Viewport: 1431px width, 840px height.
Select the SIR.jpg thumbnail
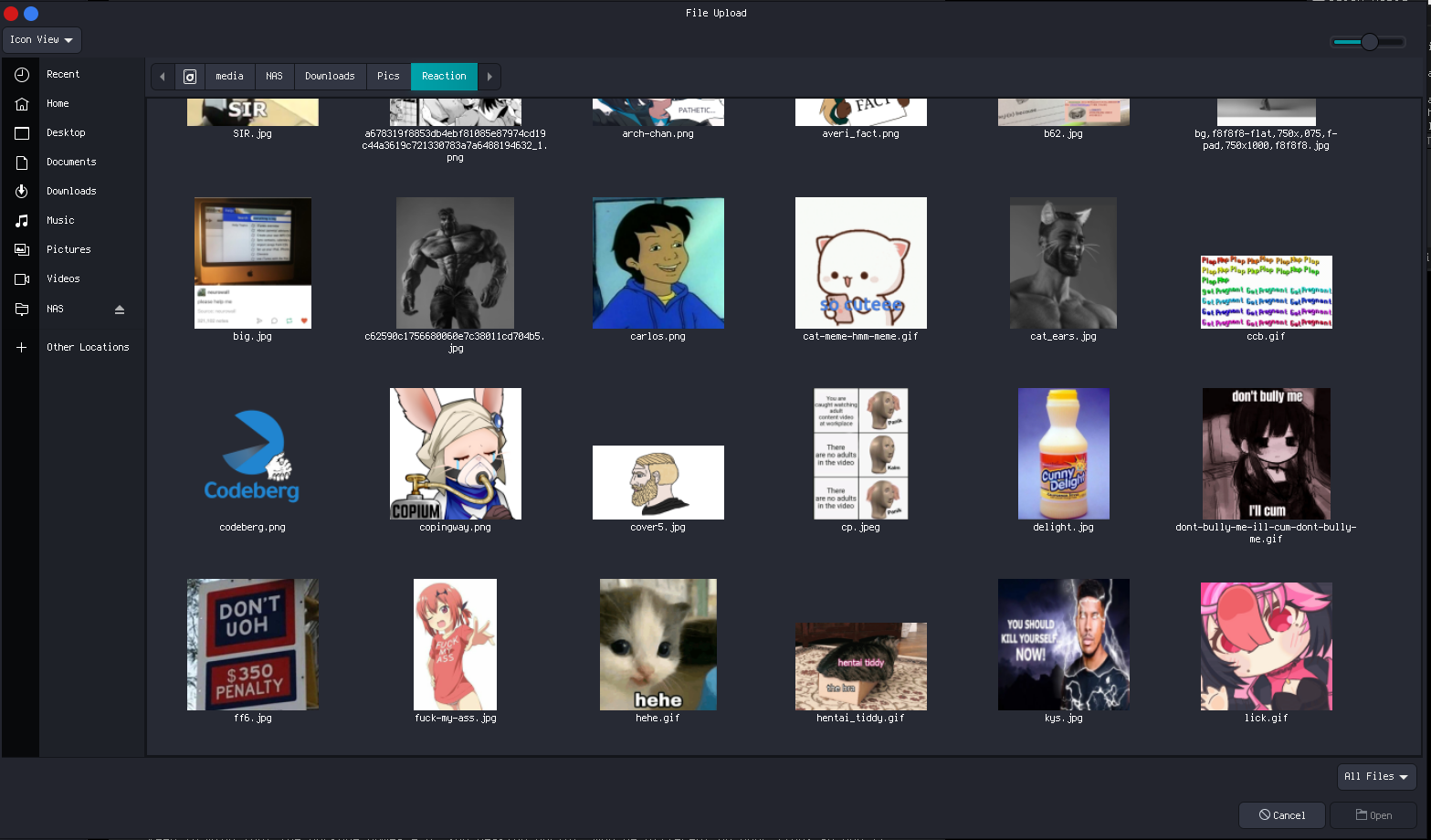pos(253,112)
